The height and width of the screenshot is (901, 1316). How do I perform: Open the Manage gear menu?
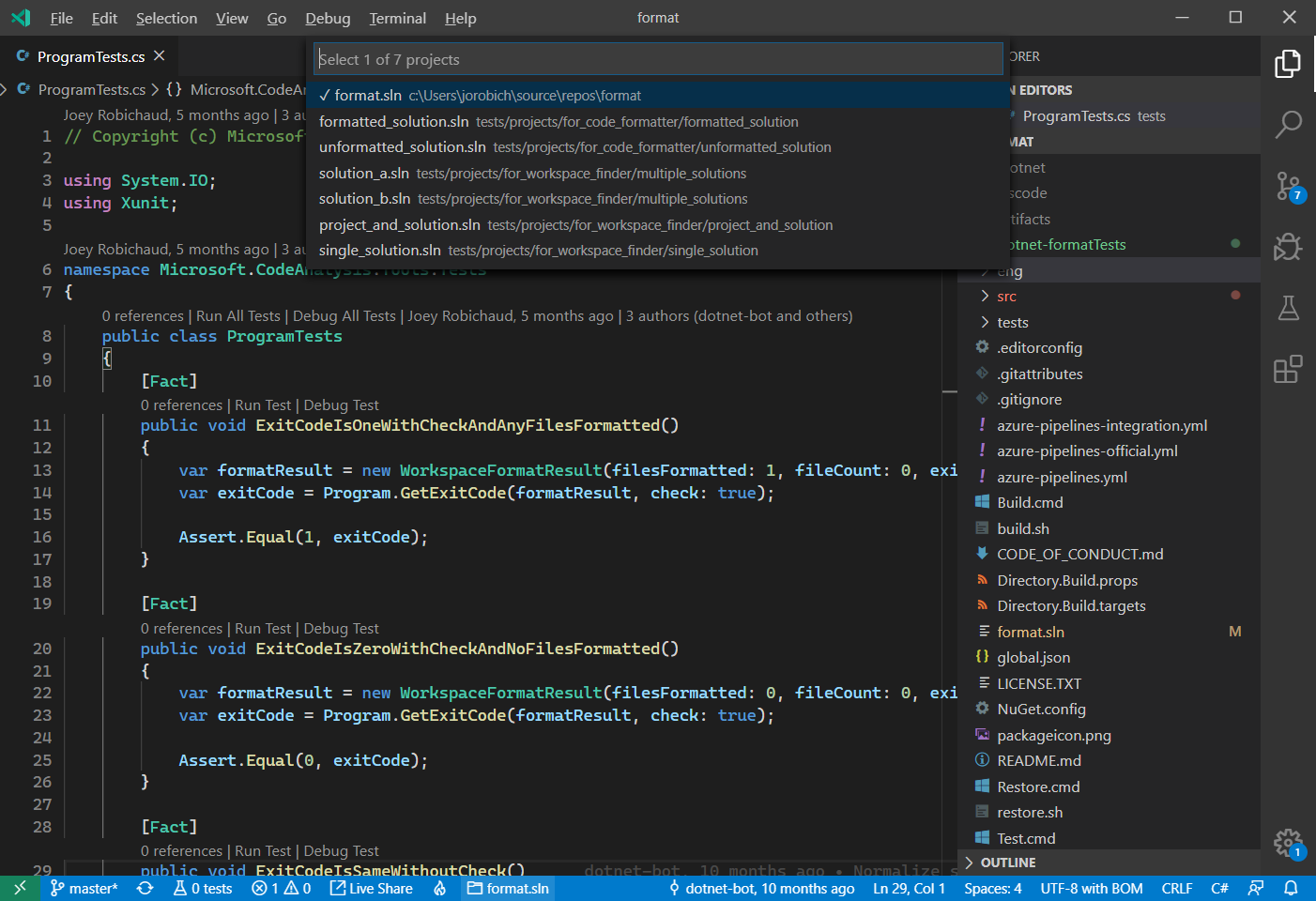tap(1286, 843)
